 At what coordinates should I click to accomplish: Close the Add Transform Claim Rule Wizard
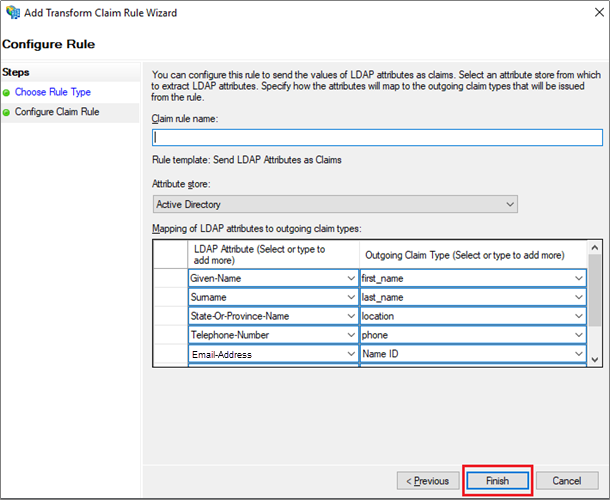pos(599,12)
